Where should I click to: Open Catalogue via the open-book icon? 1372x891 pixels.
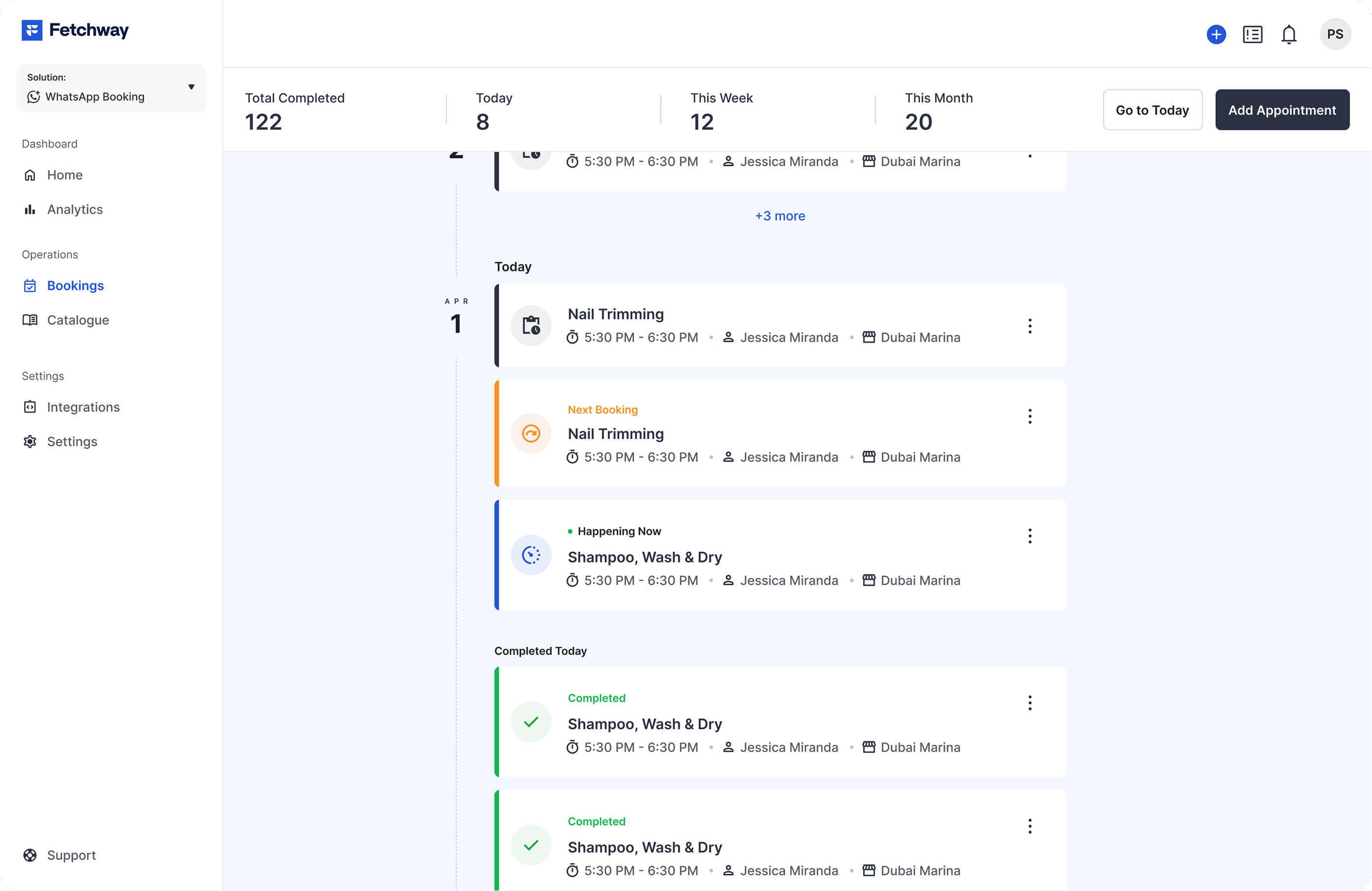(x=30, y=320)
